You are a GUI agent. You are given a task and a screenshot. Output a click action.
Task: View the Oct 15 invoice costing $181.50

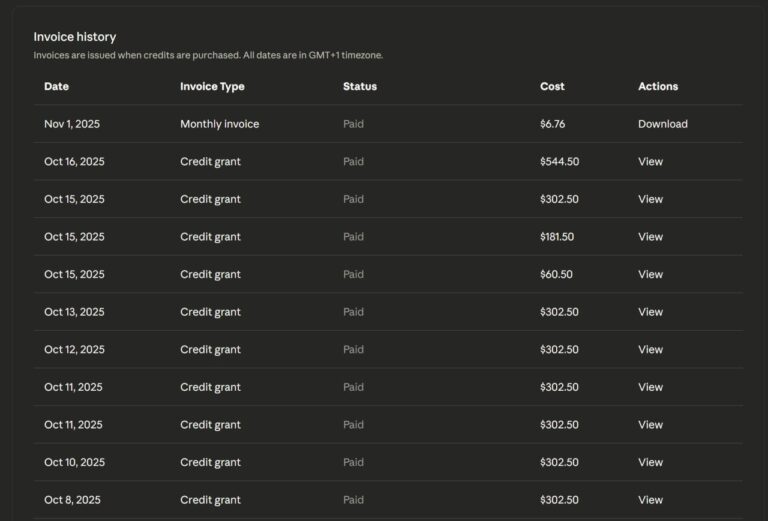point(650,237)
